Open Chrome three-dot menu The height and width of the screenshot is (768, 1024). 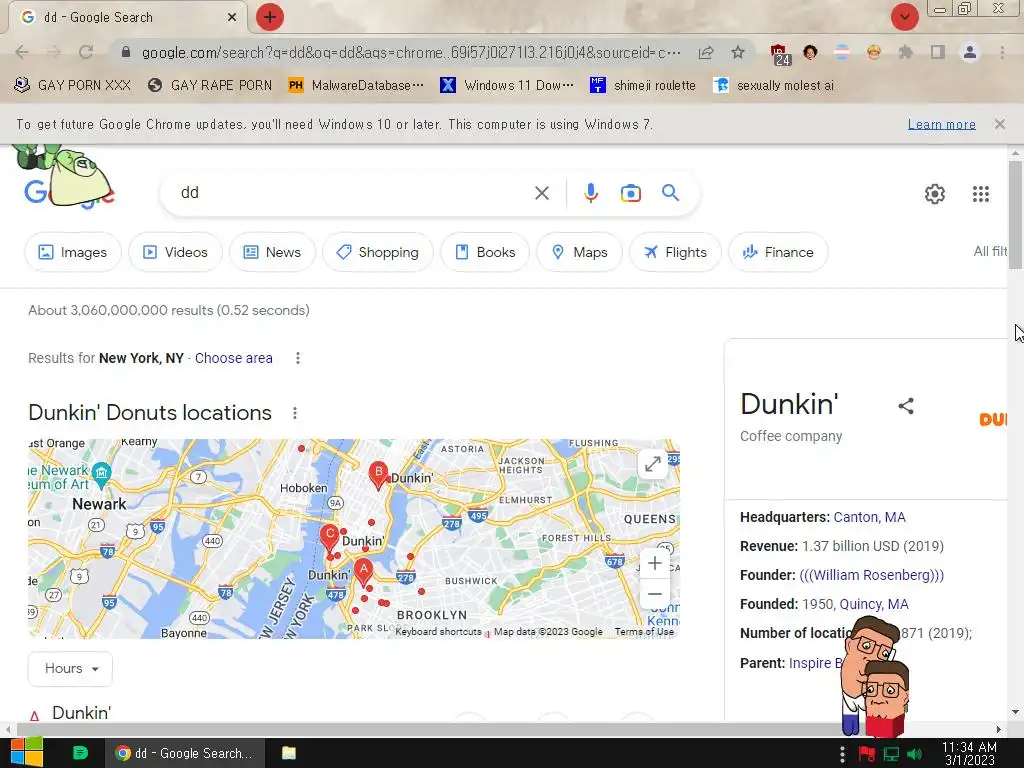pos(1002,52)
